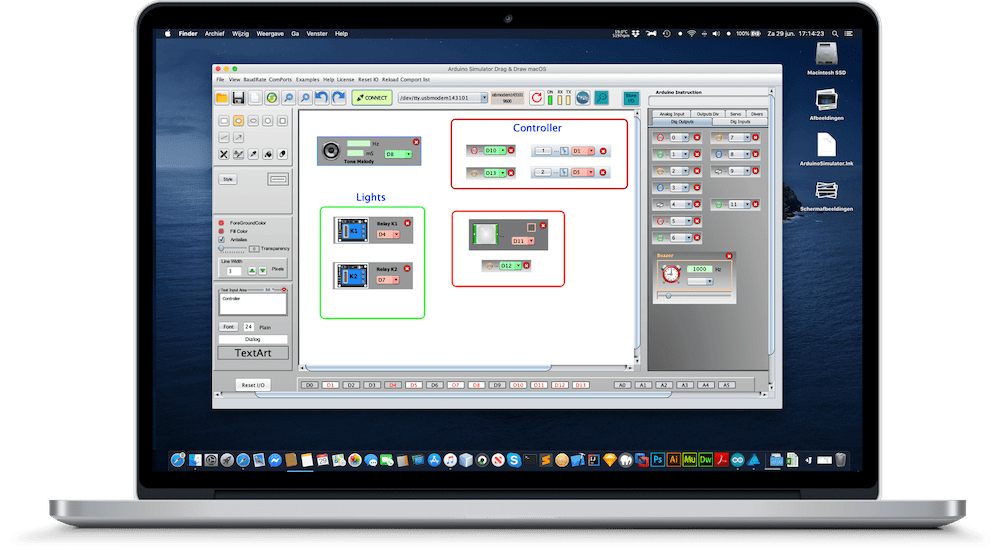Select the paint bucket fill tool
This screenshot has width=1000, height=550.
(268, 154)
